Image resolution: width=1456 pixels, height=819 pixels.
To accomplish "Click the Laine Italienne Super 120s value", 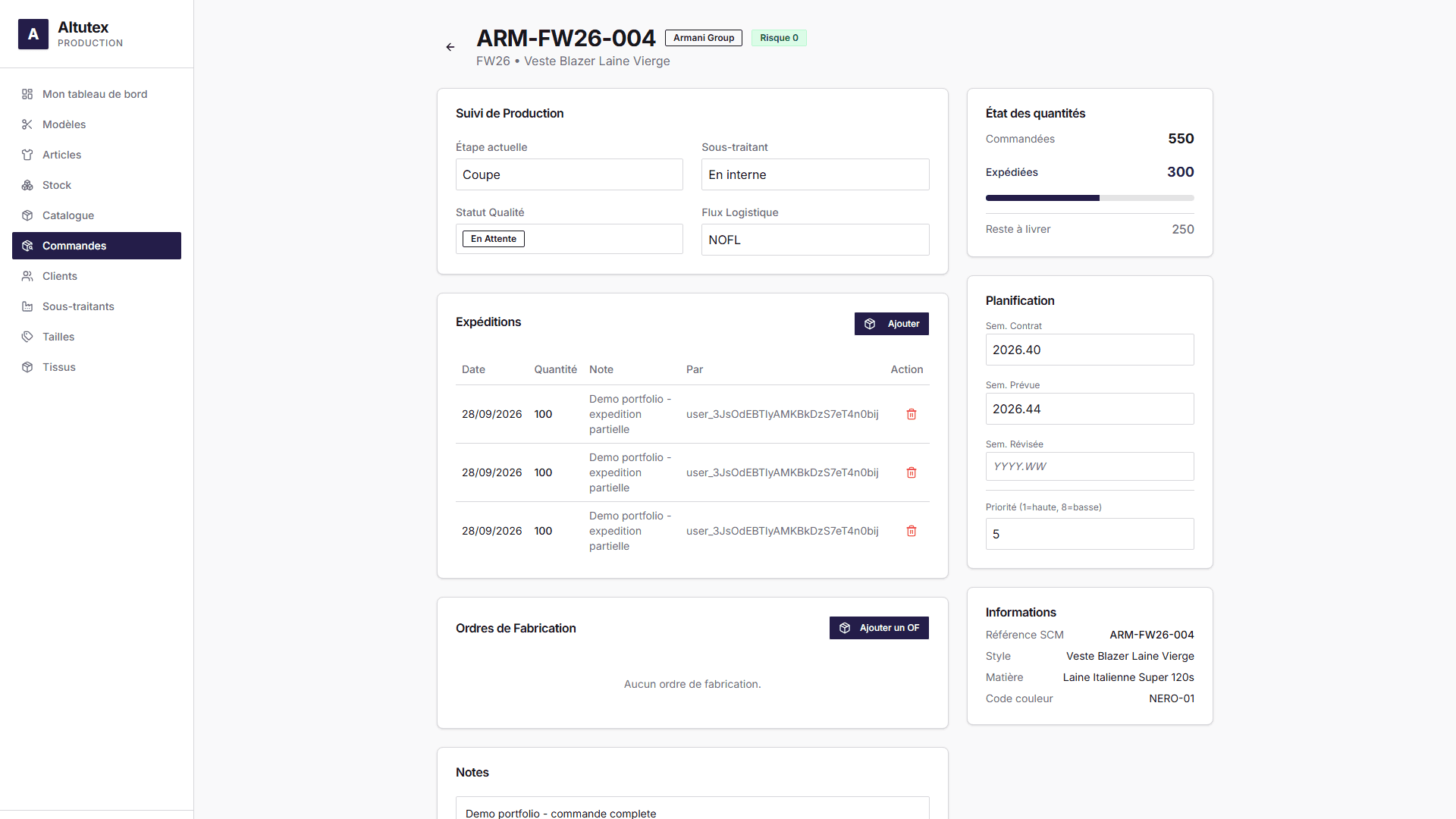I will click(x=1128, y=677).
